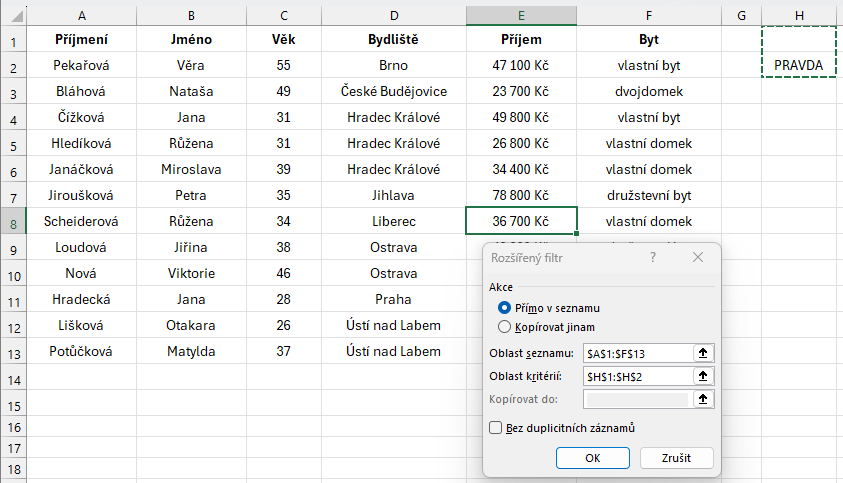Click the Kopírovat do range selector arrow

703,399
